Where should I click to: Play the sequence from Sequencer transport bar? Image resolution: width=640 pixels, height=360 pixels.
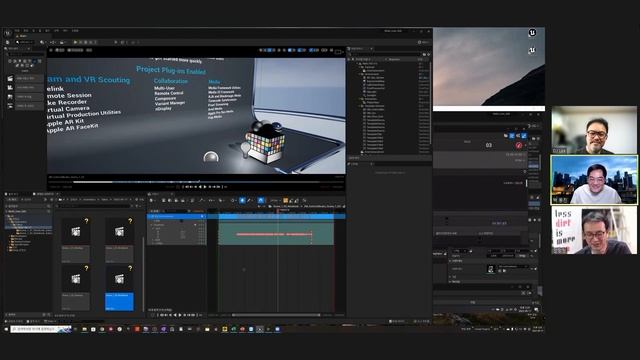180,315
